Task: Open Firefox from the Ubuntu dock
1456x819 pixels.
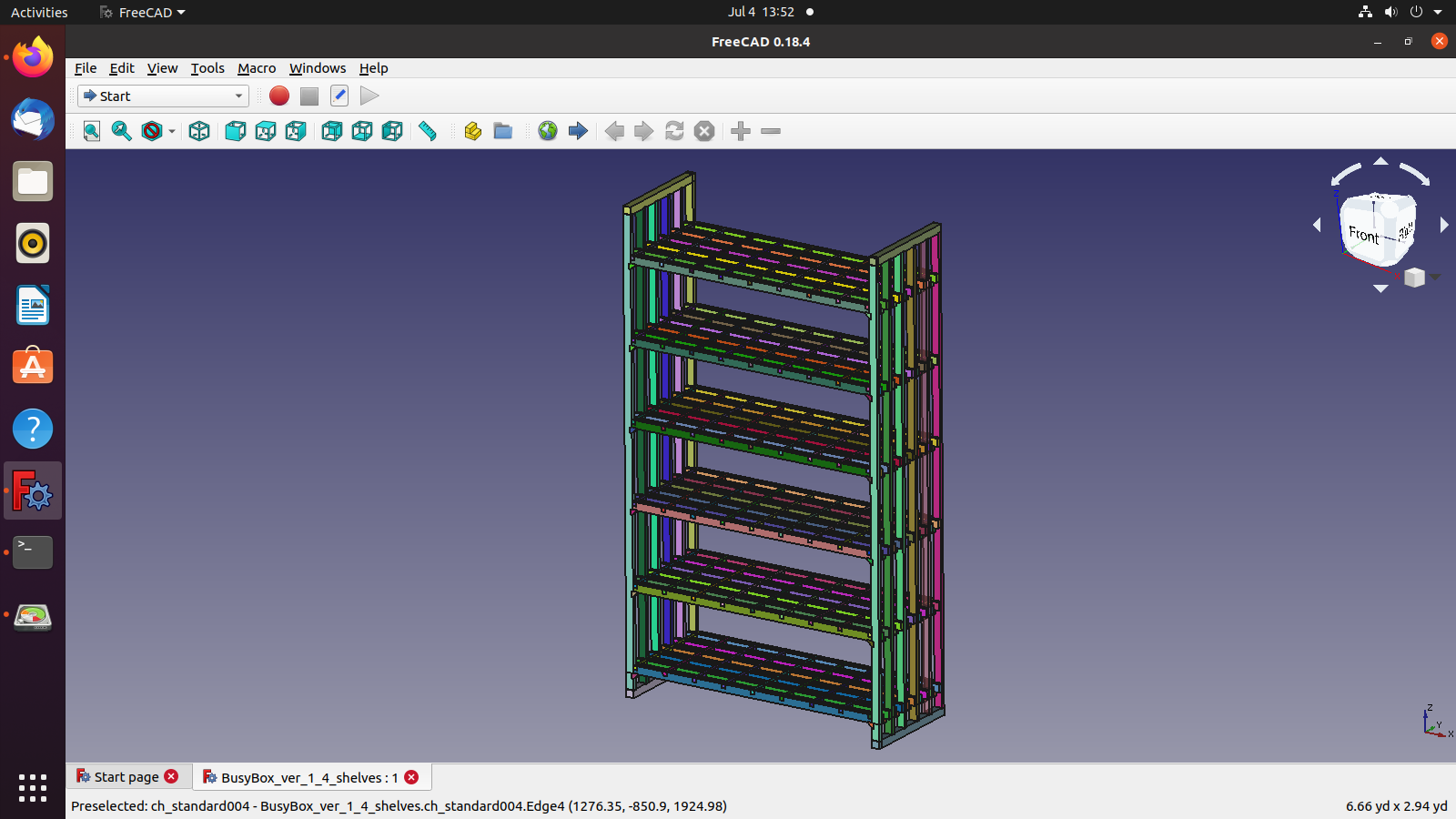Action: point(33,57)
